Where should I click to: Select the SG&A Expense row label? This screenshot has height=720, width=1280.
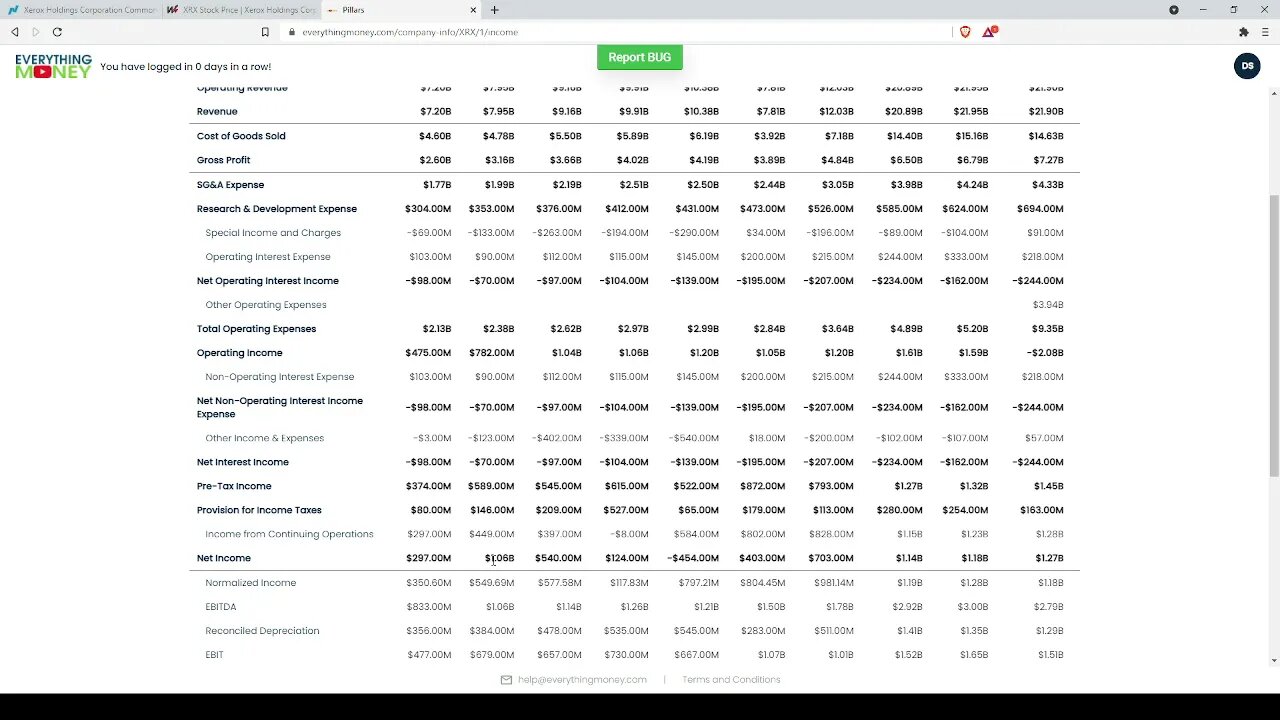point(230,185)
